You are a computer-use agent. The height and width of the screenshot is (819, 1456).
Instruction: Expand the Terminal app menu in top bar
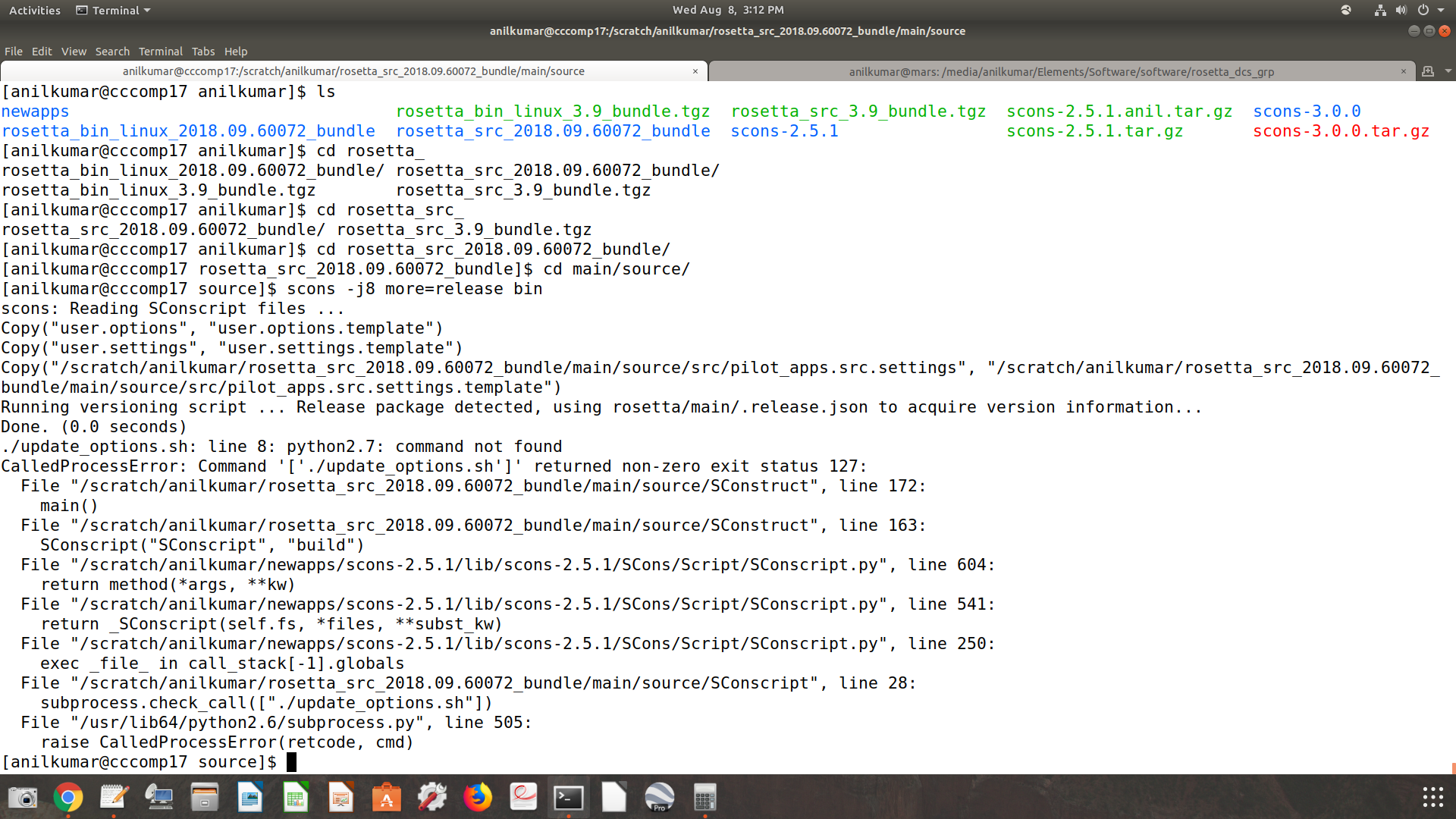click(x=114, y=11)
